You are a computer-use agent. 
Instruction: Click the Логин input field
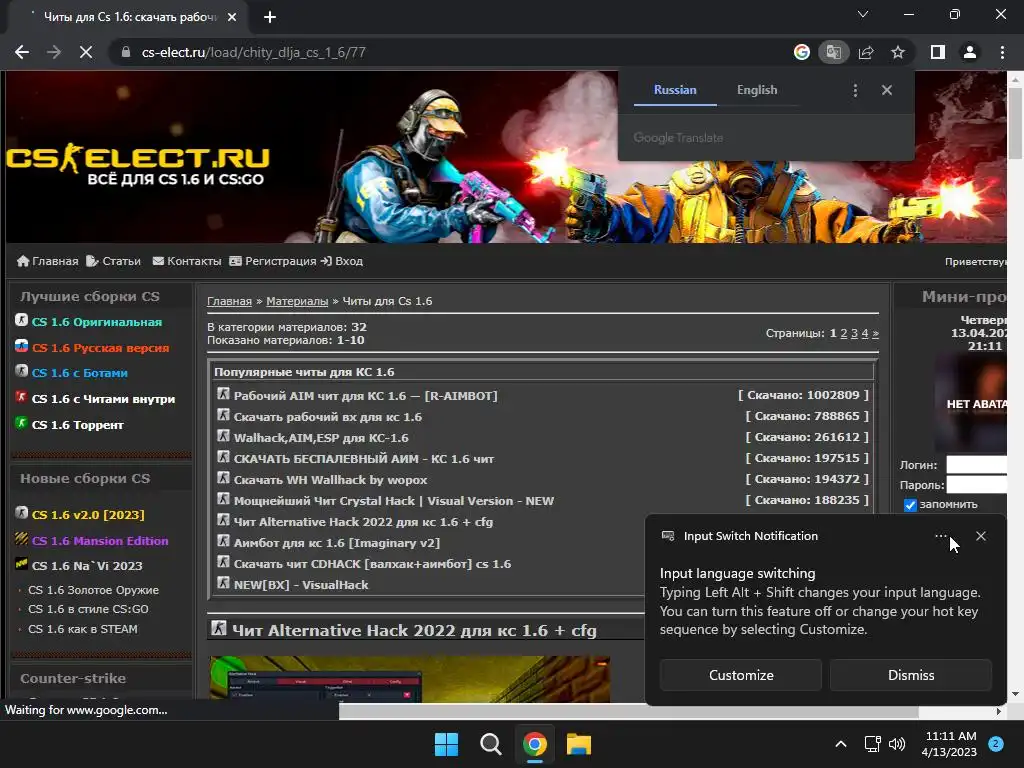pyautogui.click(x=977, y=464)
